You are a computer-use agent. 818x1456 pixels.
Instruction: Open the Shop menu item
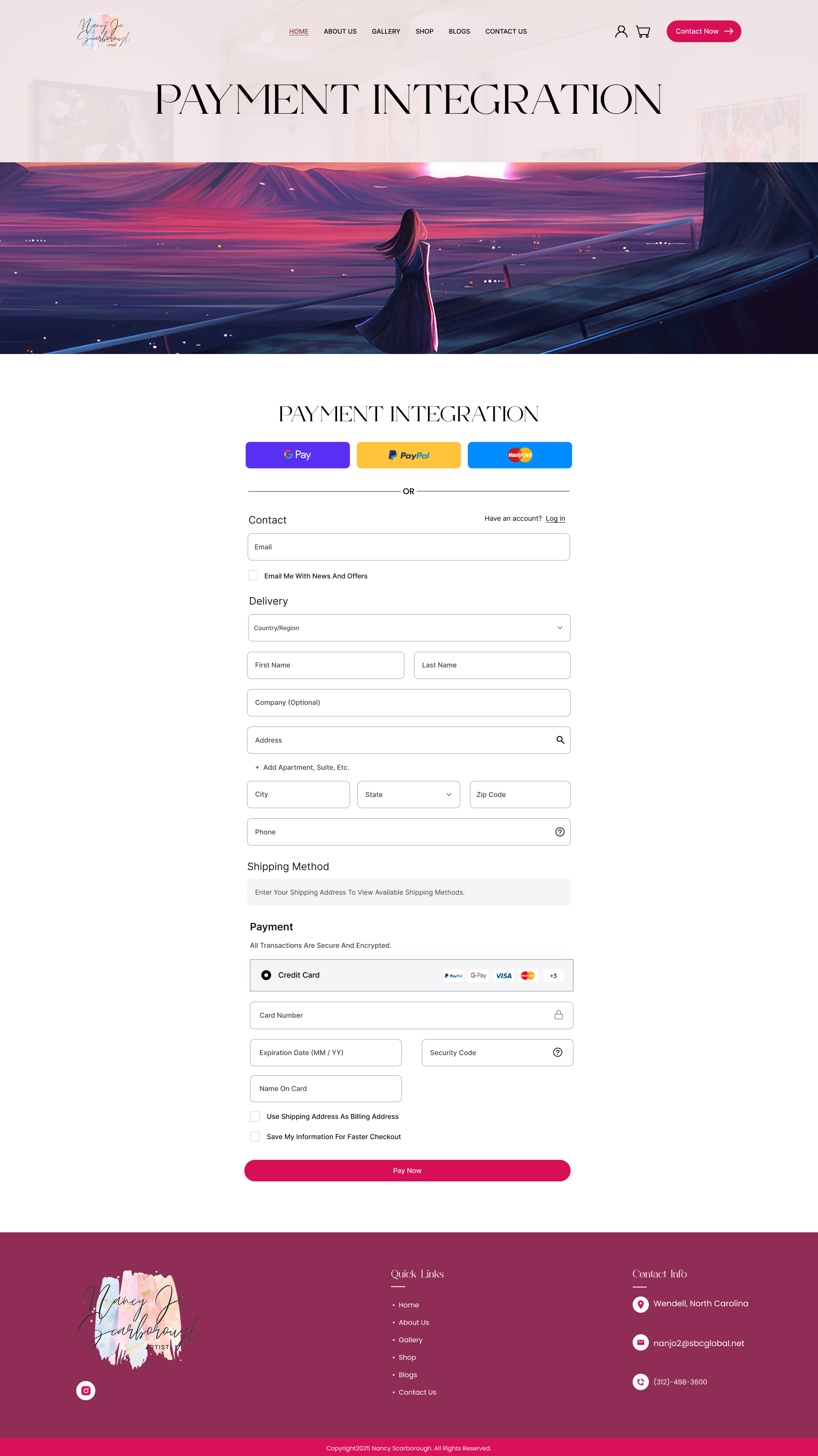coord(424,32)
